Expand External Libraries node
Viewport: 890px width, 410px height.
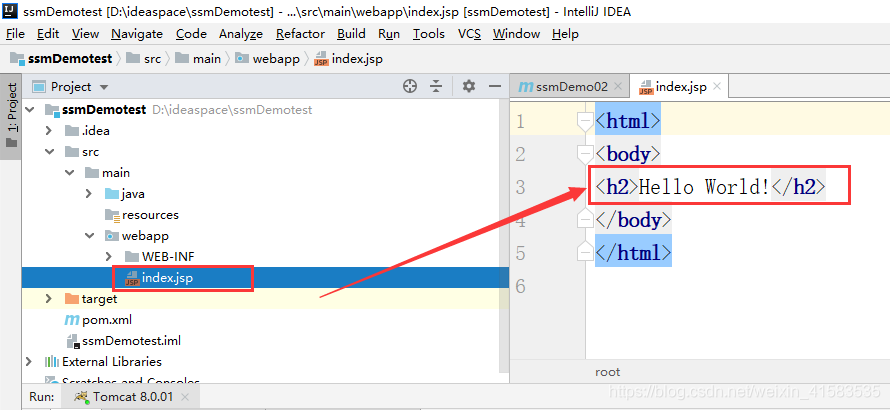(30, 362)
